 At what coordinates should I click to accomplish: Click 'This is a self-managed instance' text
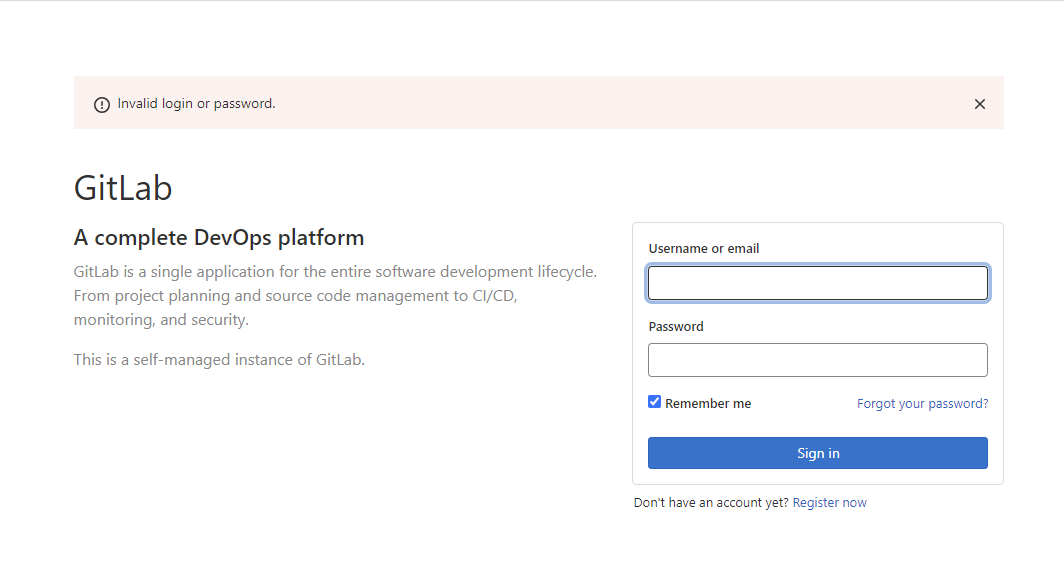(219, 360)
